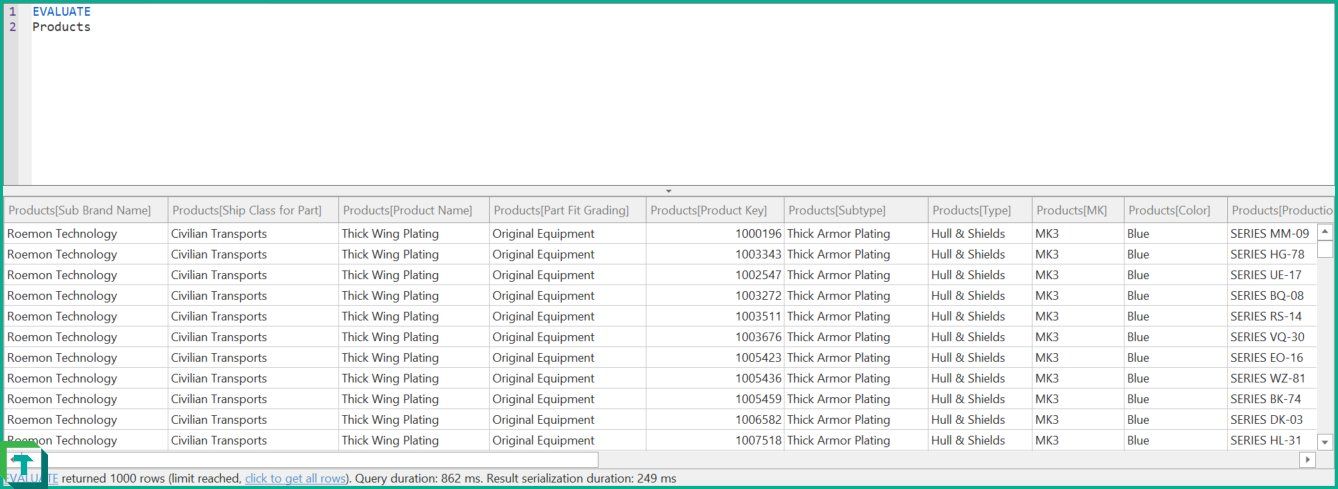Click the SERIES RS-14 cell
1338x489 pixels.
click(1272, 316)
